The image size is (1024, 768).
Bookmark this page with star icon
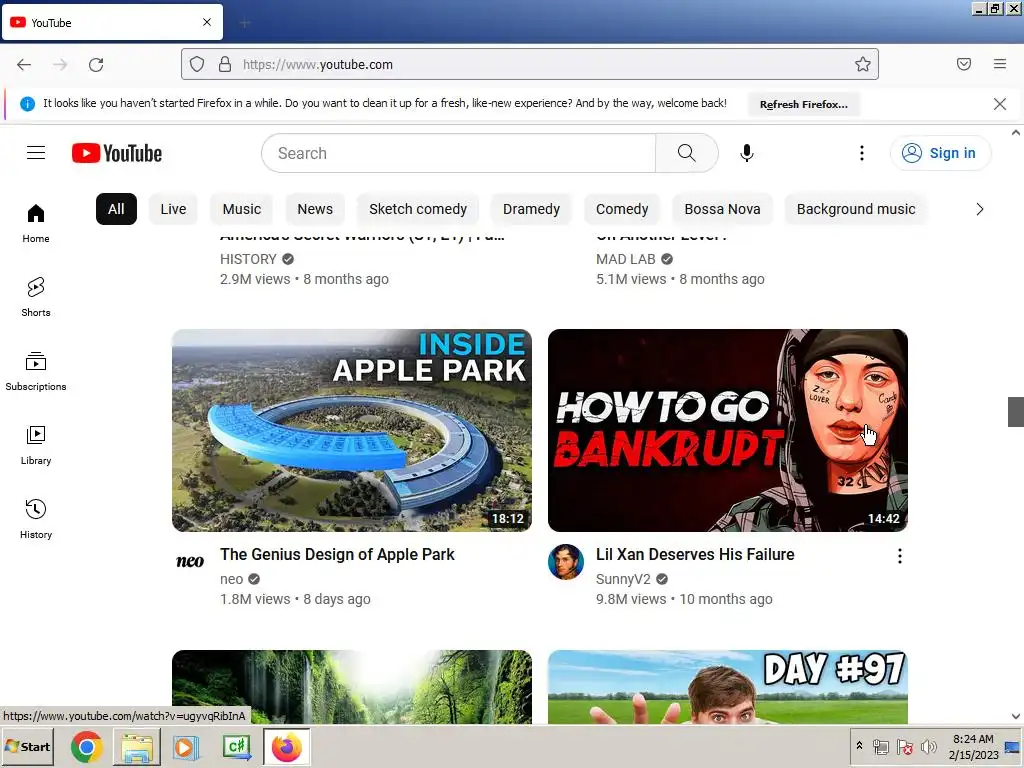(x=863, y=64)
